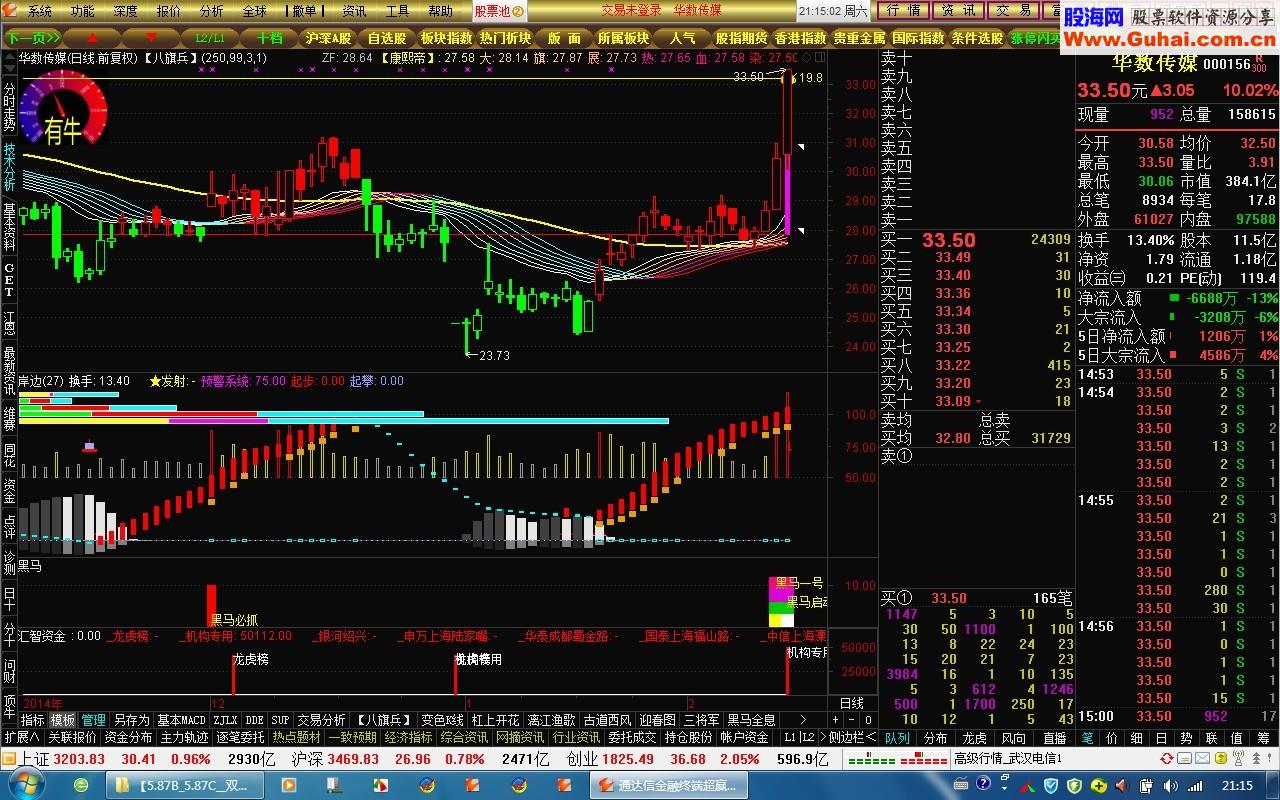Expand template list with the > arrow
This screenshot has height=800, width=1280.
tap(802, 720)
